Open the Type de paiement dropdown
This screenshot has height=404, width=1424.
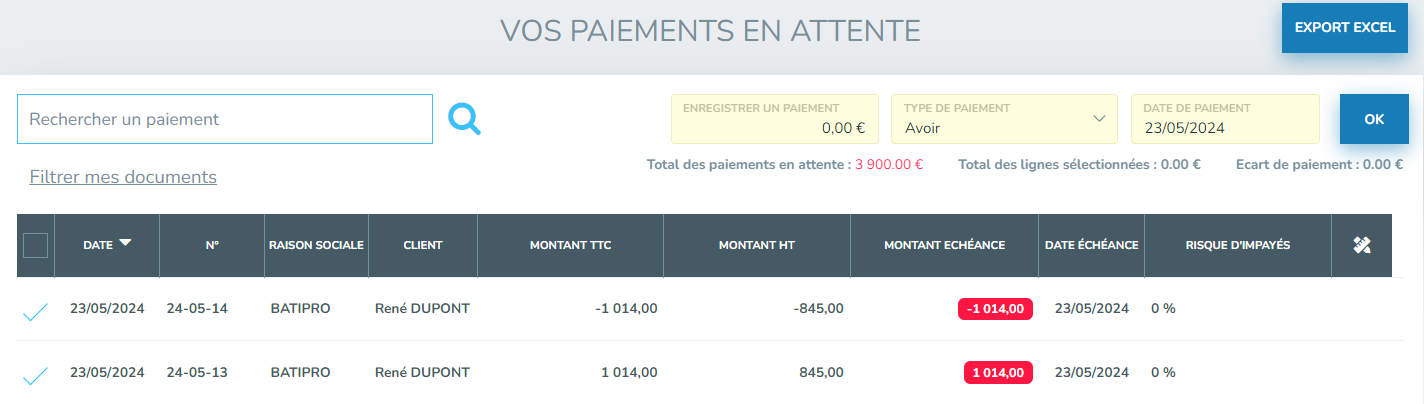[x=1004, y=119]
